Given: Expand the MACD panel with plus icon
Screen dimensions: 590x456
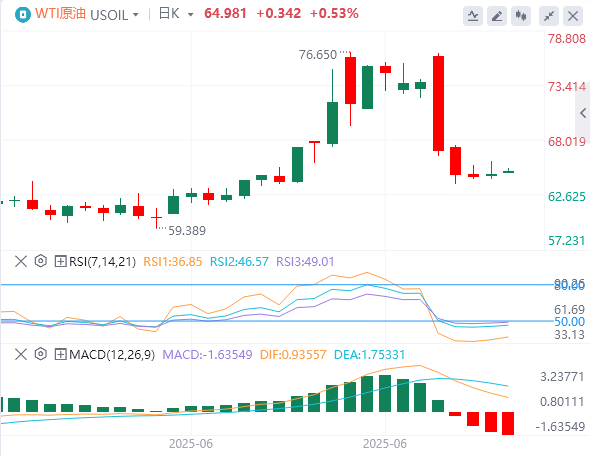Looking at the screenshot, I should tap(60, 354).
